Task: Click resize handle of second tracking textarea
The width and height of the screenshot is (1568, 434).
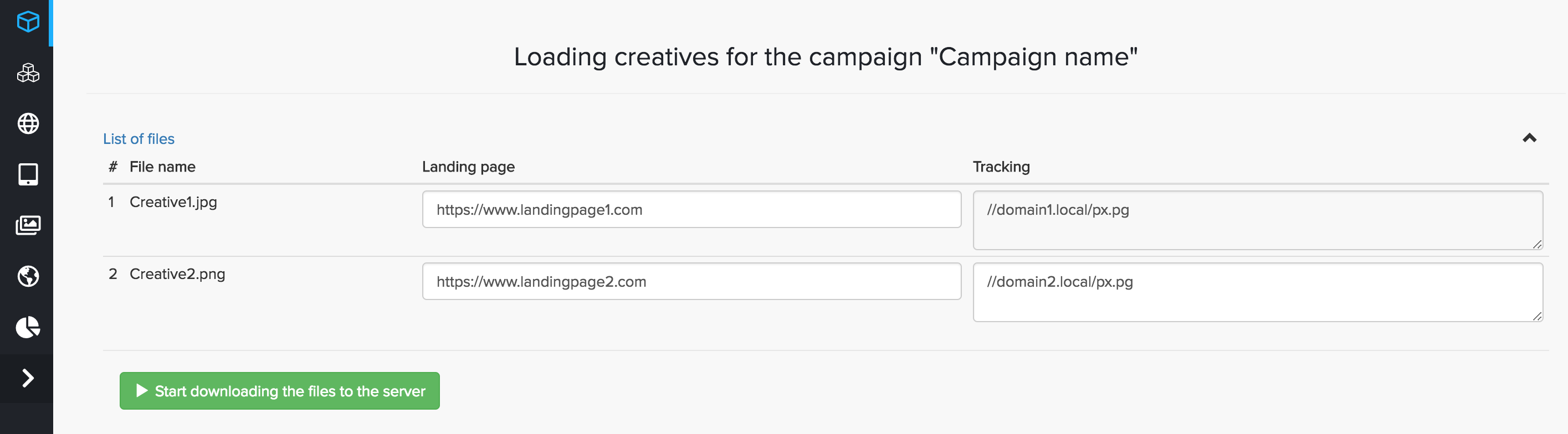Action: point(1537,316)
